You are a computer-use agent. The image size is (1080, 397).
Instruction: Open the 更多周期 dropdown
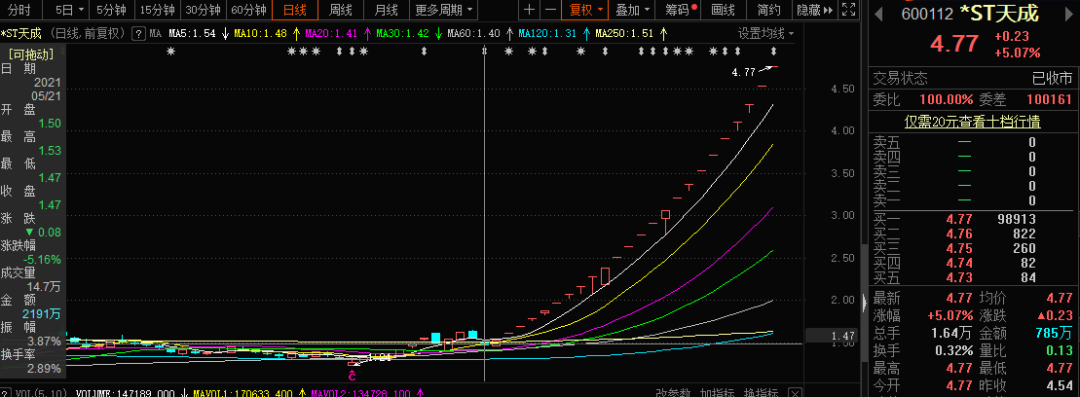[x=445, y=10]
